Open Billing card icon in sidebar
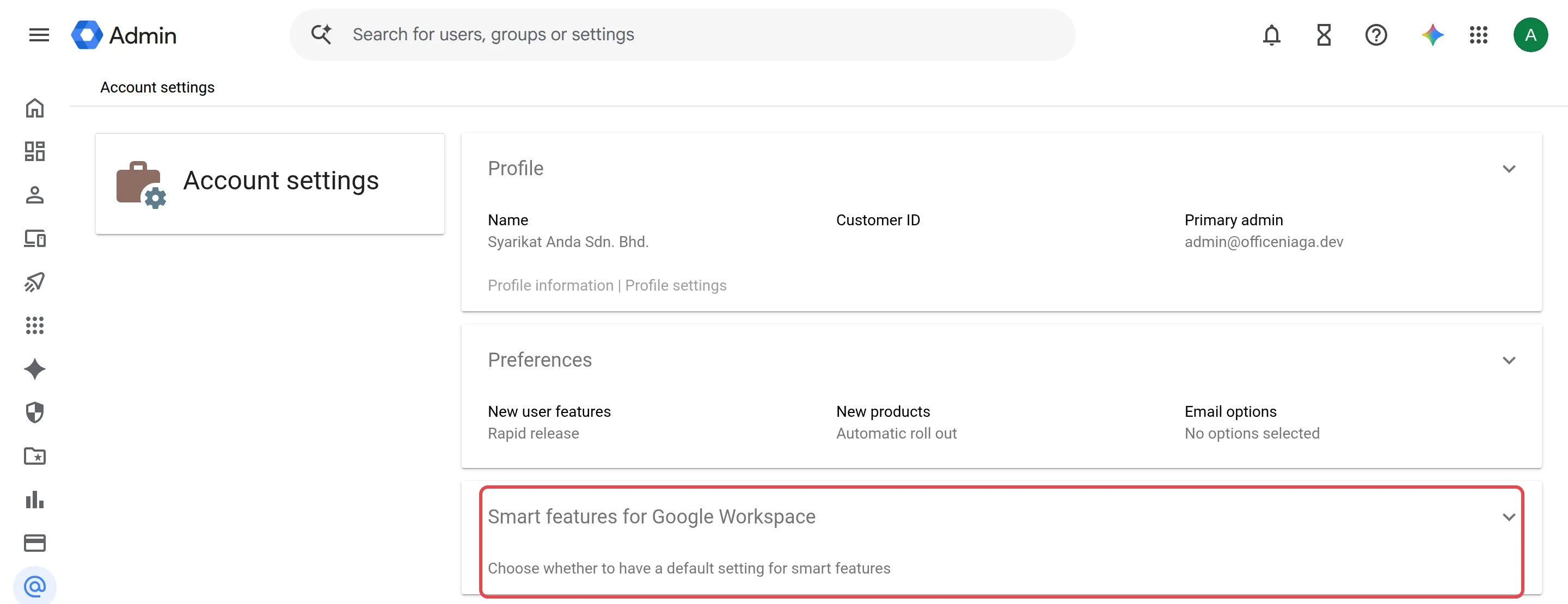The height and width of the screenshot is (604, 1568). pyautogui.click(x=35, y=543)
